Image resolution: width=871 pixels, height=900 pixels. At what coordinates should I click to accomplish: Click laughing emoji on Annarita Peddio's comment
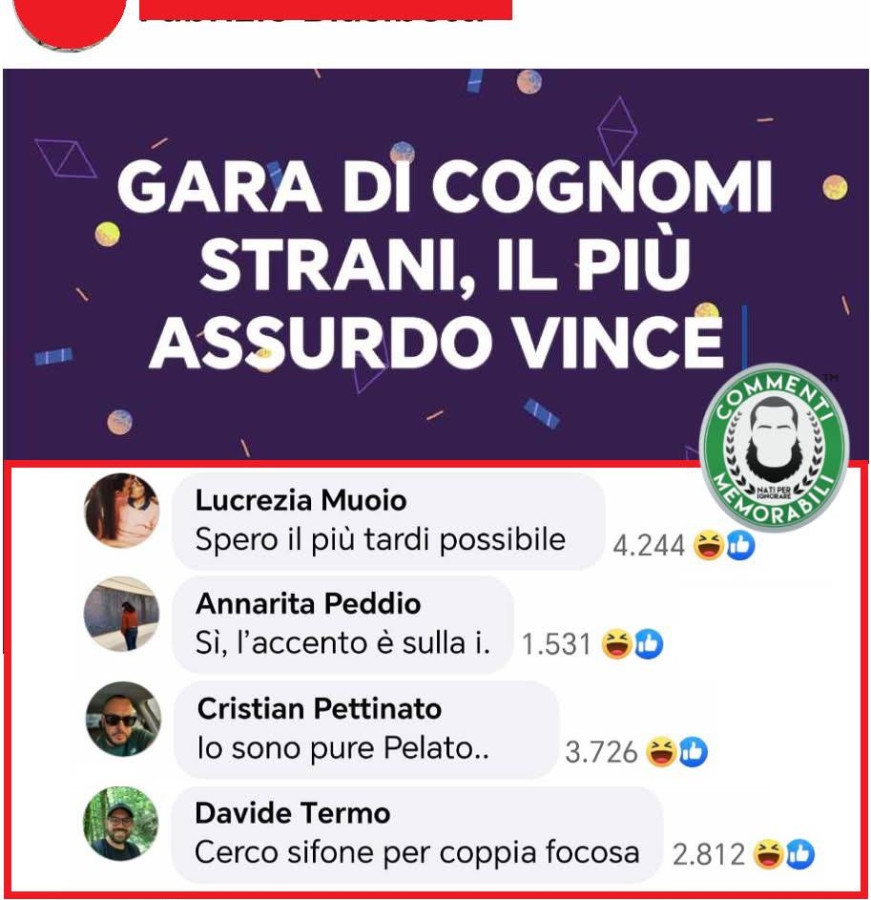pos(617,644)
